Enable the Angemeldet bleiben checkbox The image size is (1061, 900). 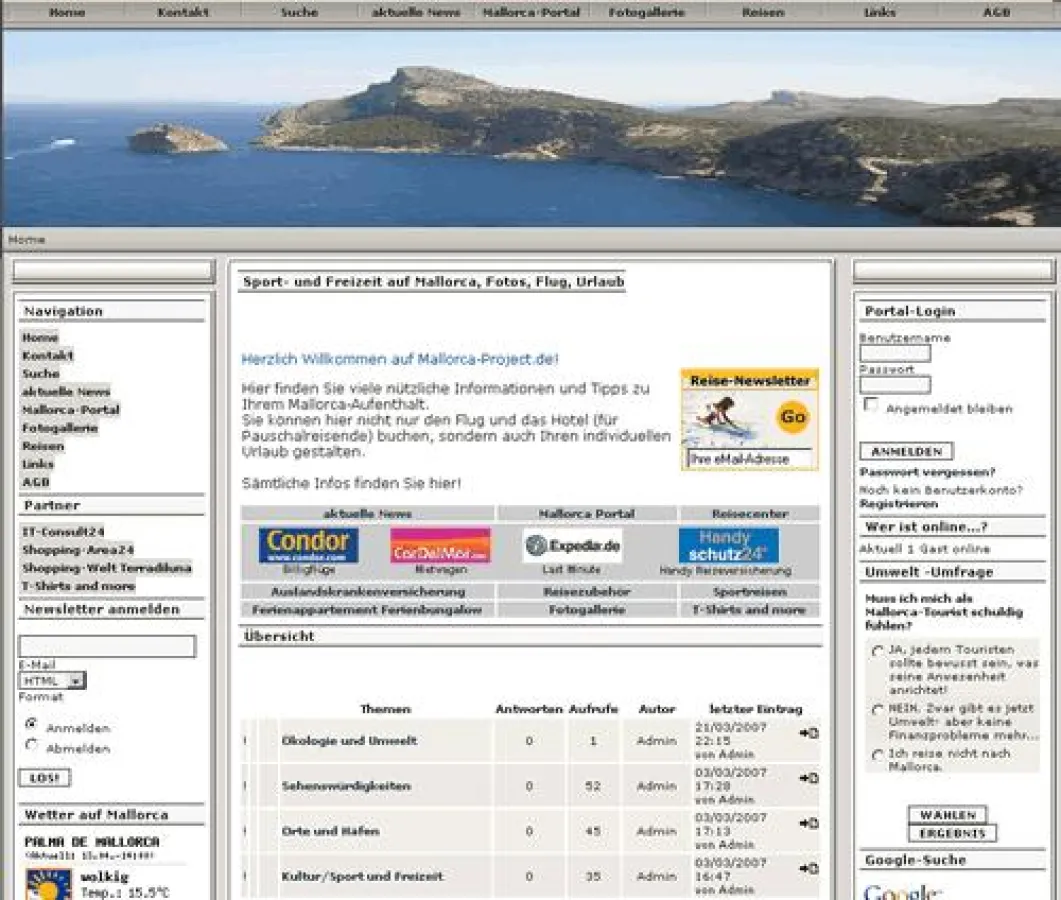point(869,405)
